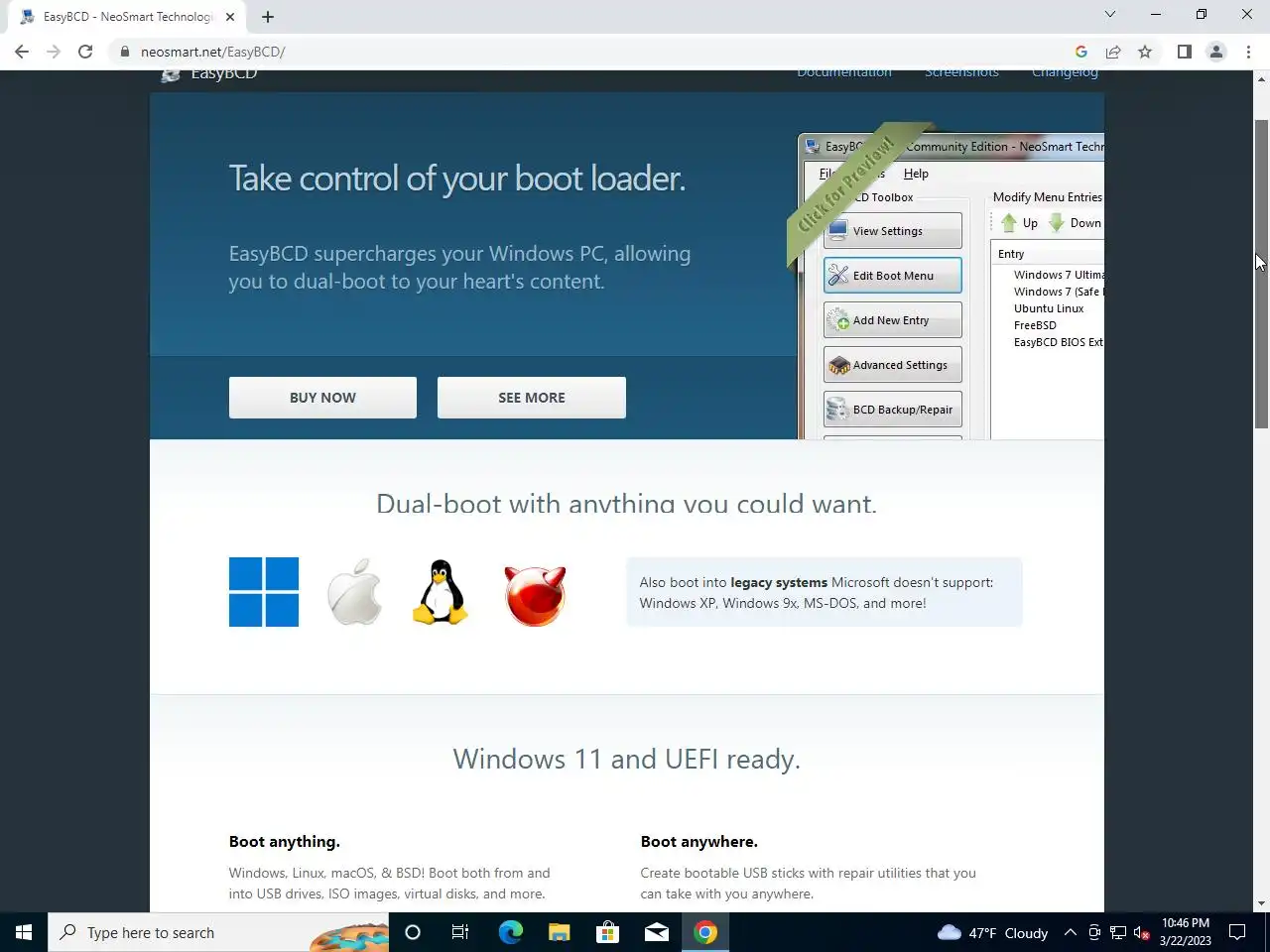Screen dimensions: 1270x952
Task: Expand the tab search chevron
Action: point(1110,14)
